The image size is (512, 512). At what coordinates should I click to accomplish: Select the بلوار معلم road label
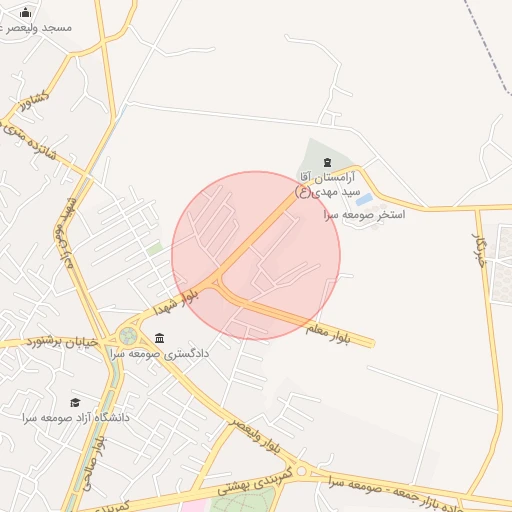point(328,334)
